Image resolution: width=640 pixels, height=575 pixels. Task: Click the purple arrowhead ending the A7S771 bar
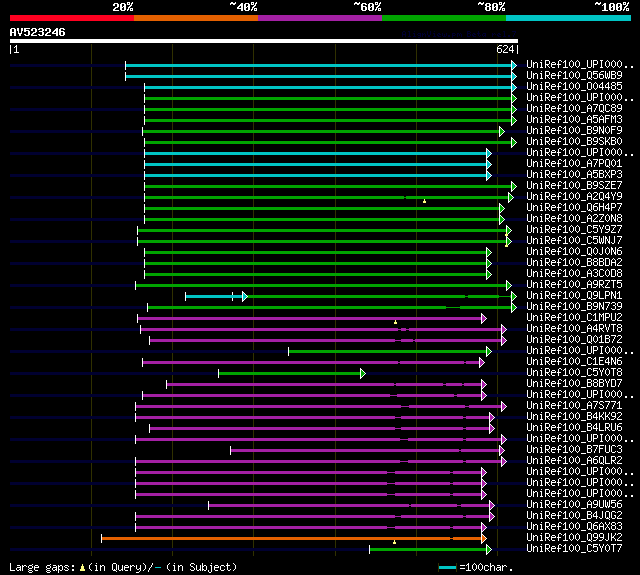504,406
